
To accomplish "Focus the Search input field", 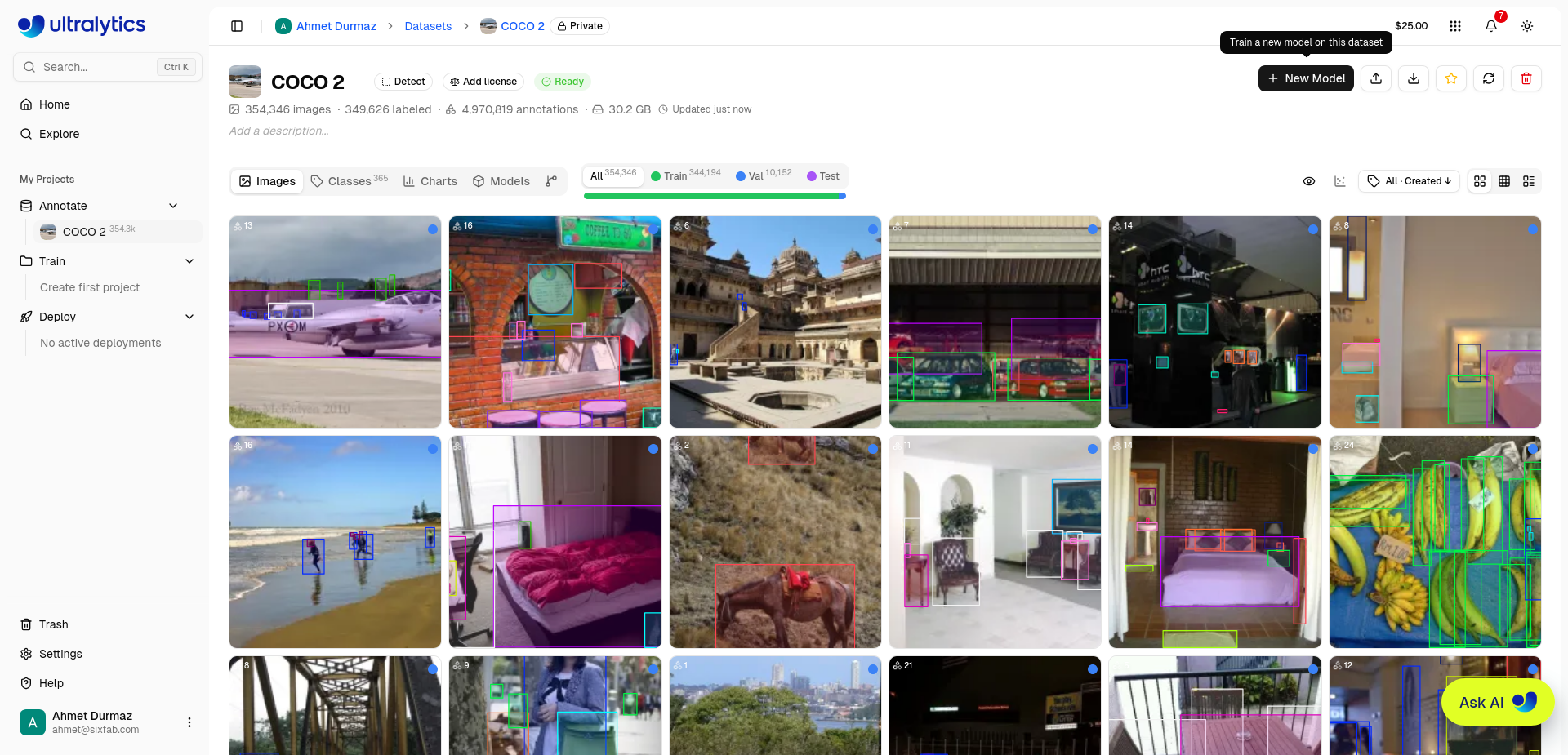I will click(108, 67).
